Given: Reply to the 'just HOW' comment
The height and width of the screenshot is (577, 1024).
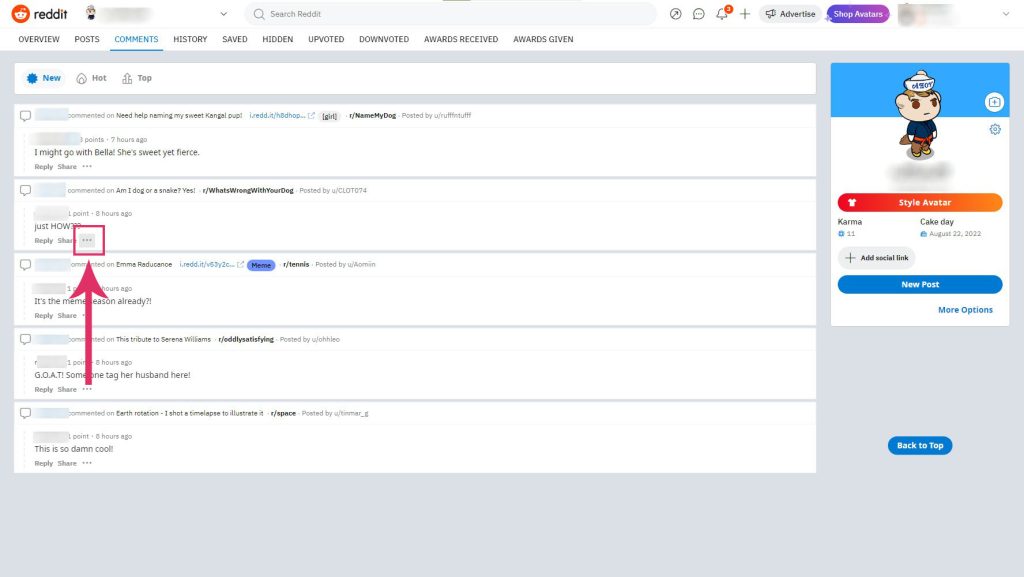Looking at the screenshot, I should tap(44, 240).
